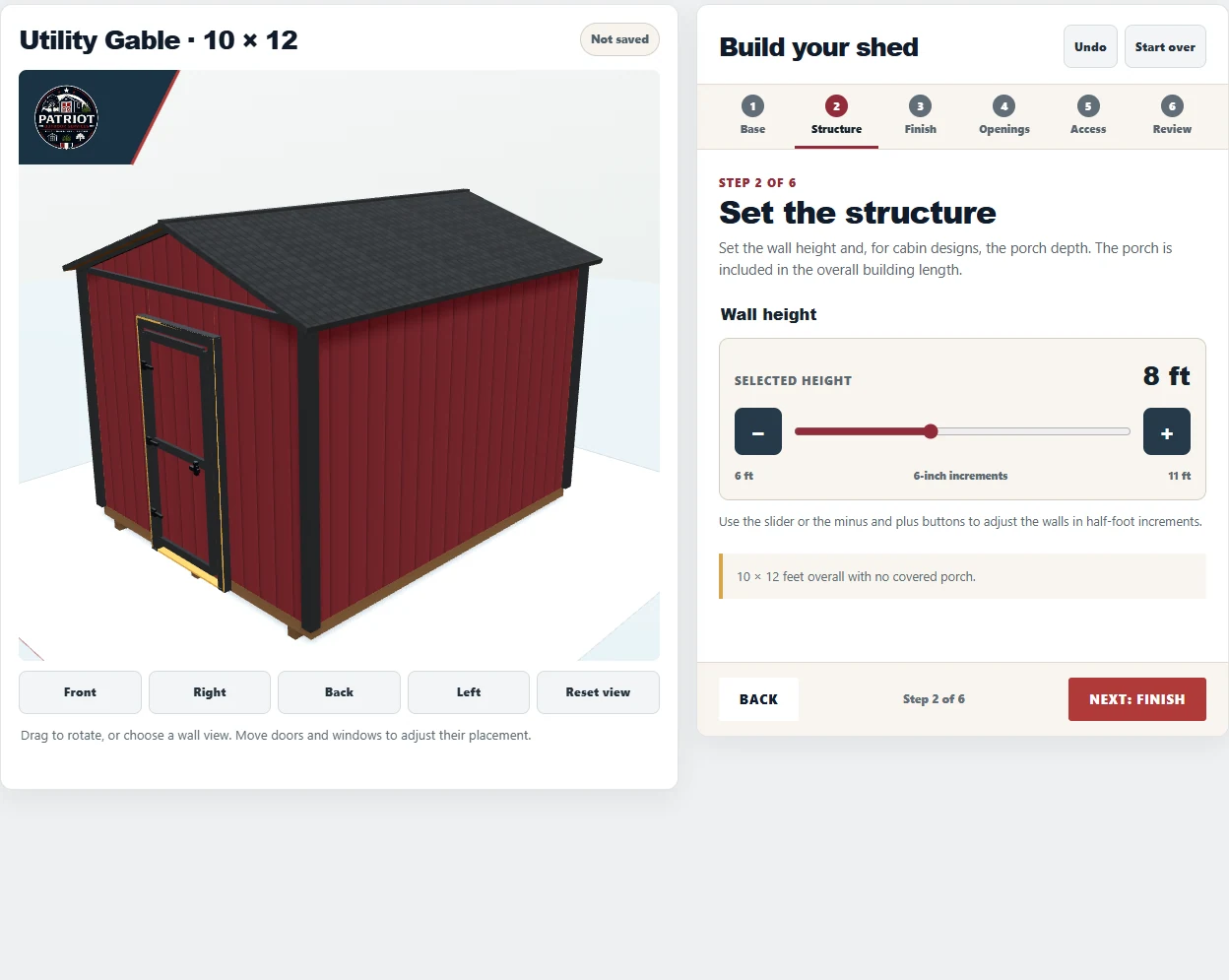
Task: Click the 'Set the structure' heading
Action: tap(858, 213)
